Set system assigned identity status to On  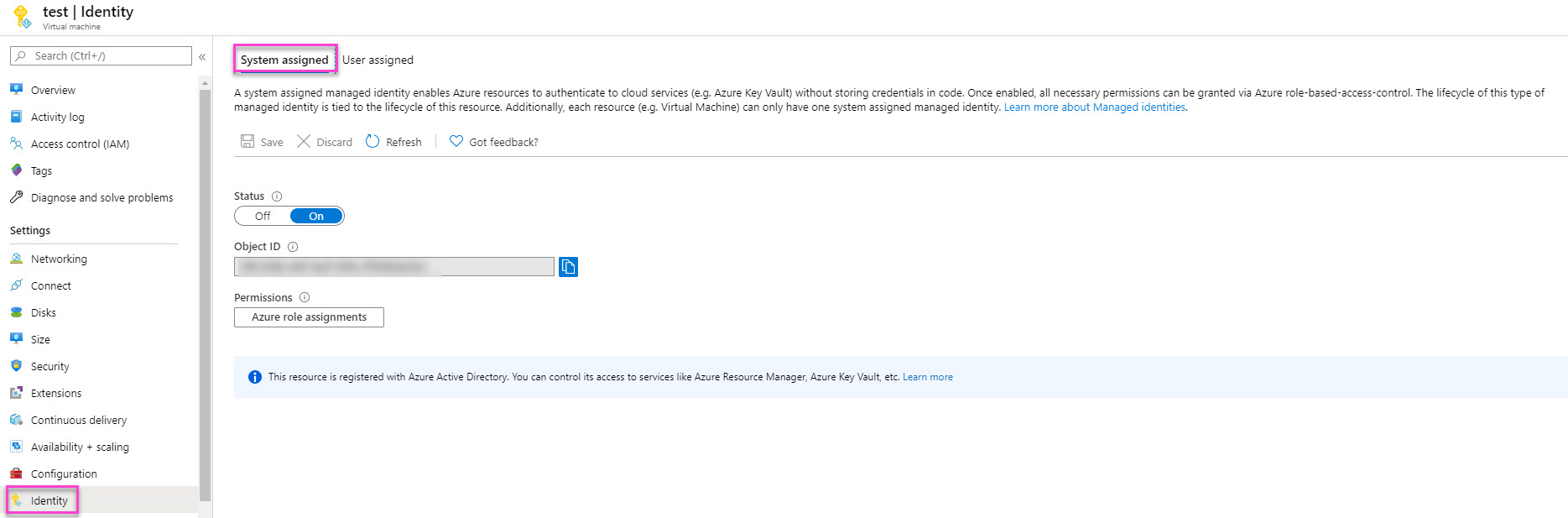click(x=316, y=216)
